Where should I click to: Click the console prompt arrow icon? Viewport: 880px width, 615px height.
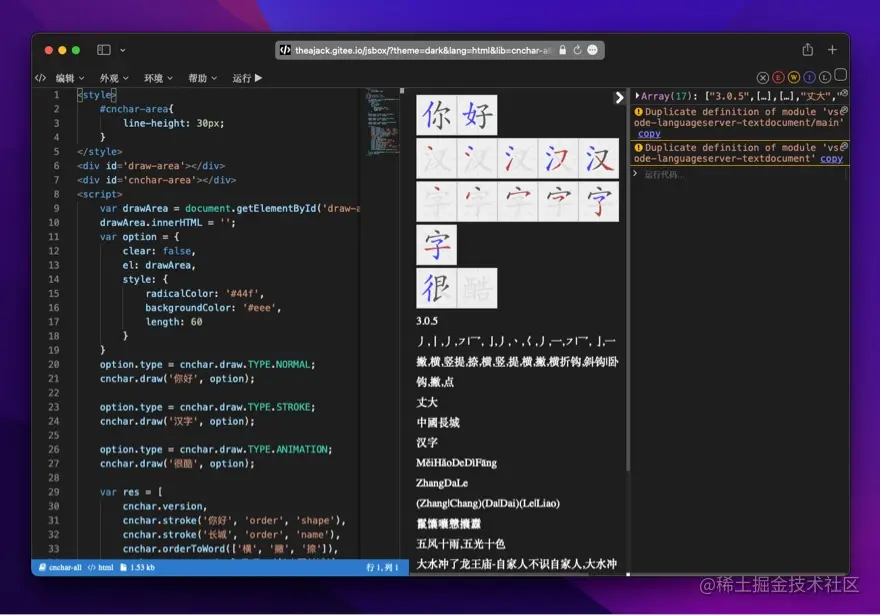click(x=635, y=174)
